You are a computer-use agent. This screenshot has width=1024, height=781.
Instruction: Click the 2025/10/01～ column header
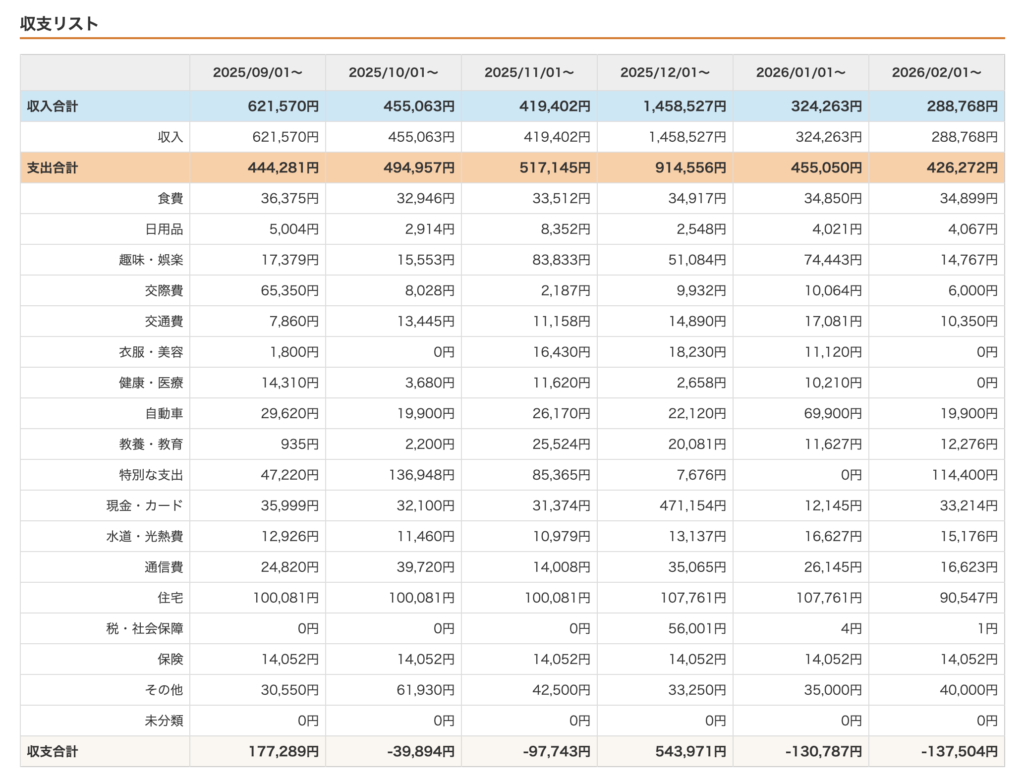pos(393,72)
